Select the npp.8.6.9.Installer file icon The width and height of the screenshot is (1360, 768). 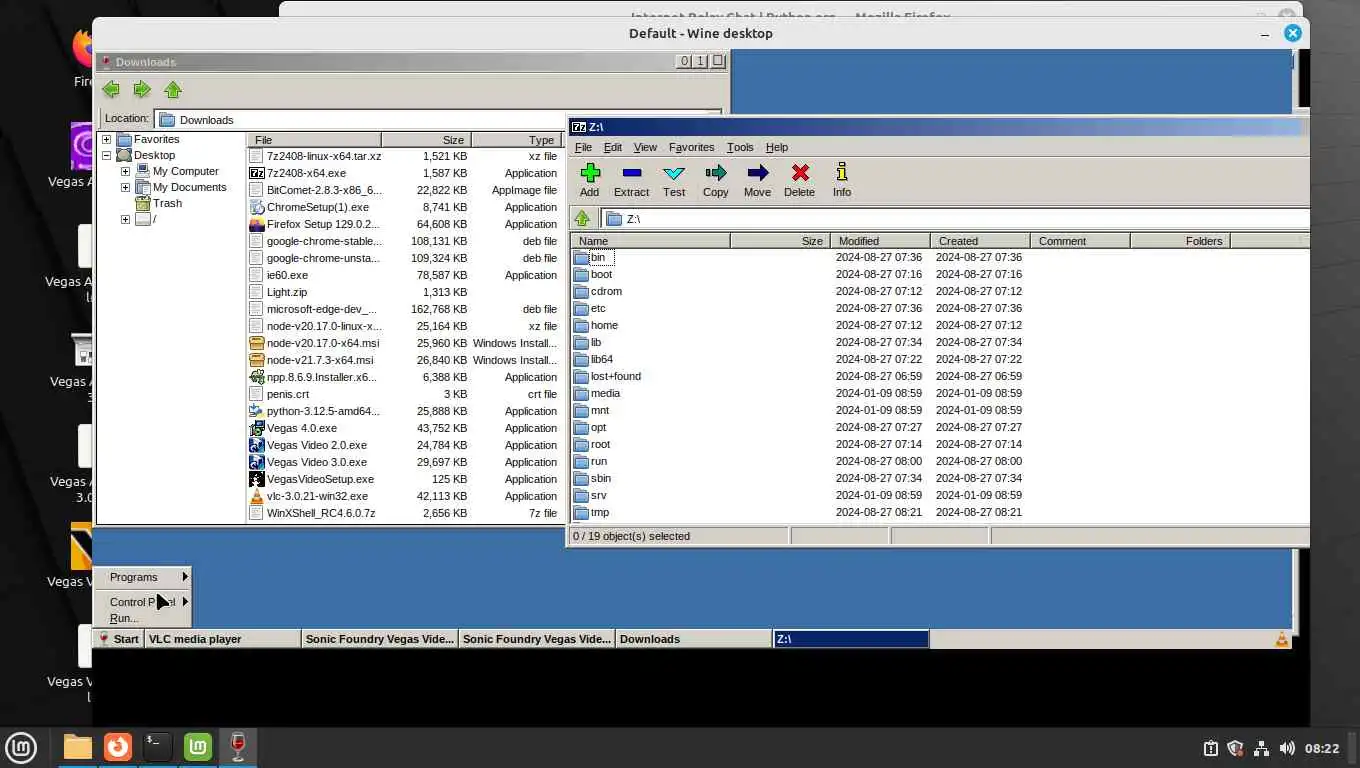tap(257, 377)
